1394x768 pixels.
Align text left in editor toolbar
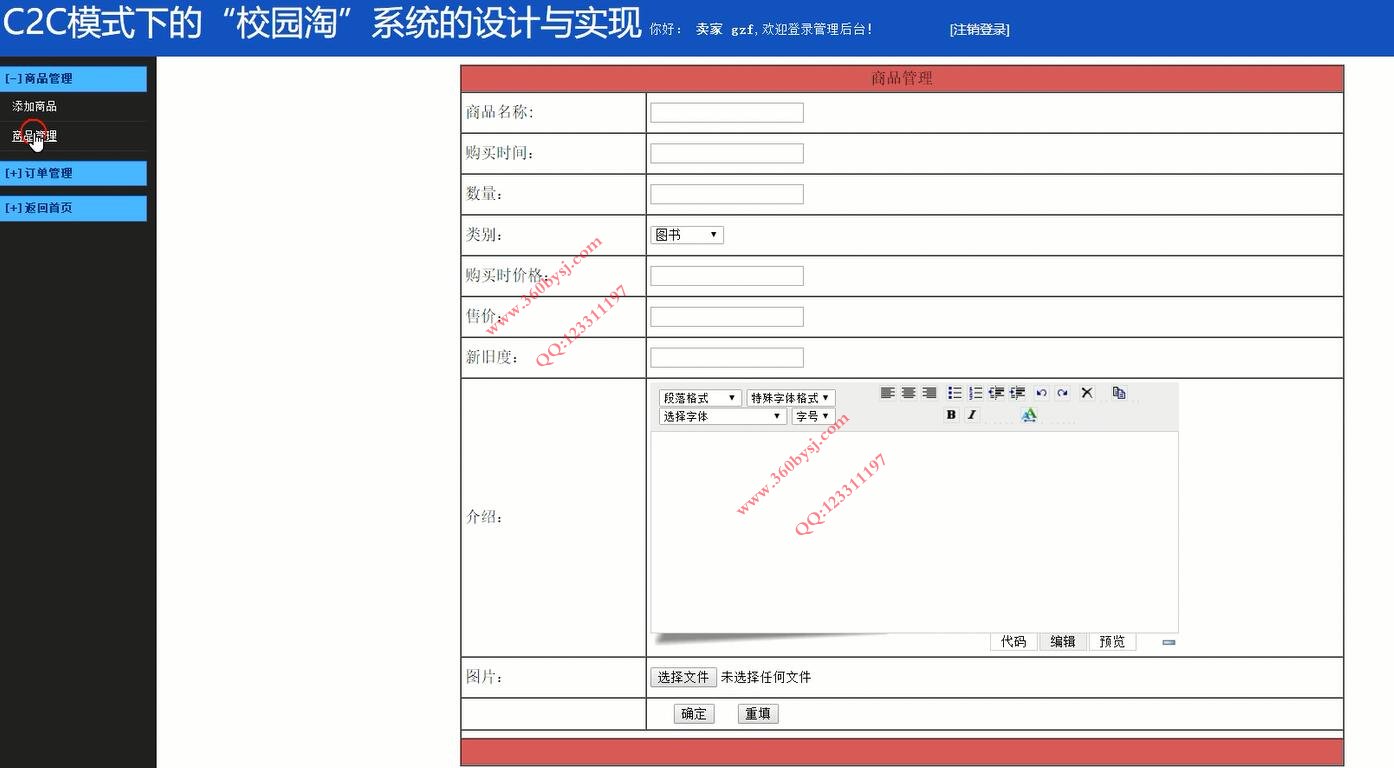(x=887, y=393)
